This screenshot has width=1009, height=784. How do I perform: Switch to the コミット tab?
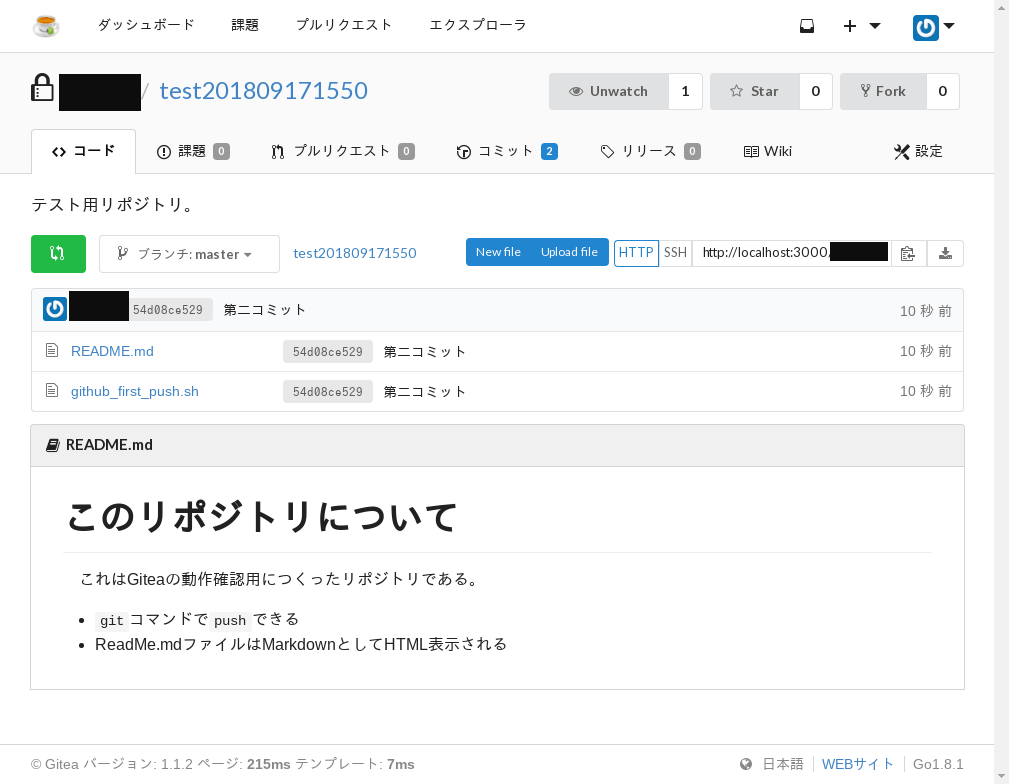(507, 151)
